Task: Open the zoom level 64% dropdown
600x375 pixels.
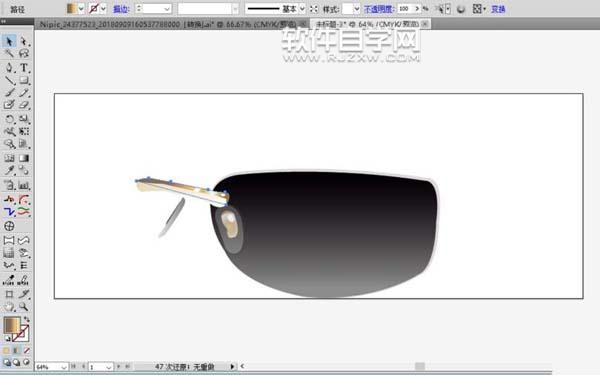Action: tap(64, 367)
